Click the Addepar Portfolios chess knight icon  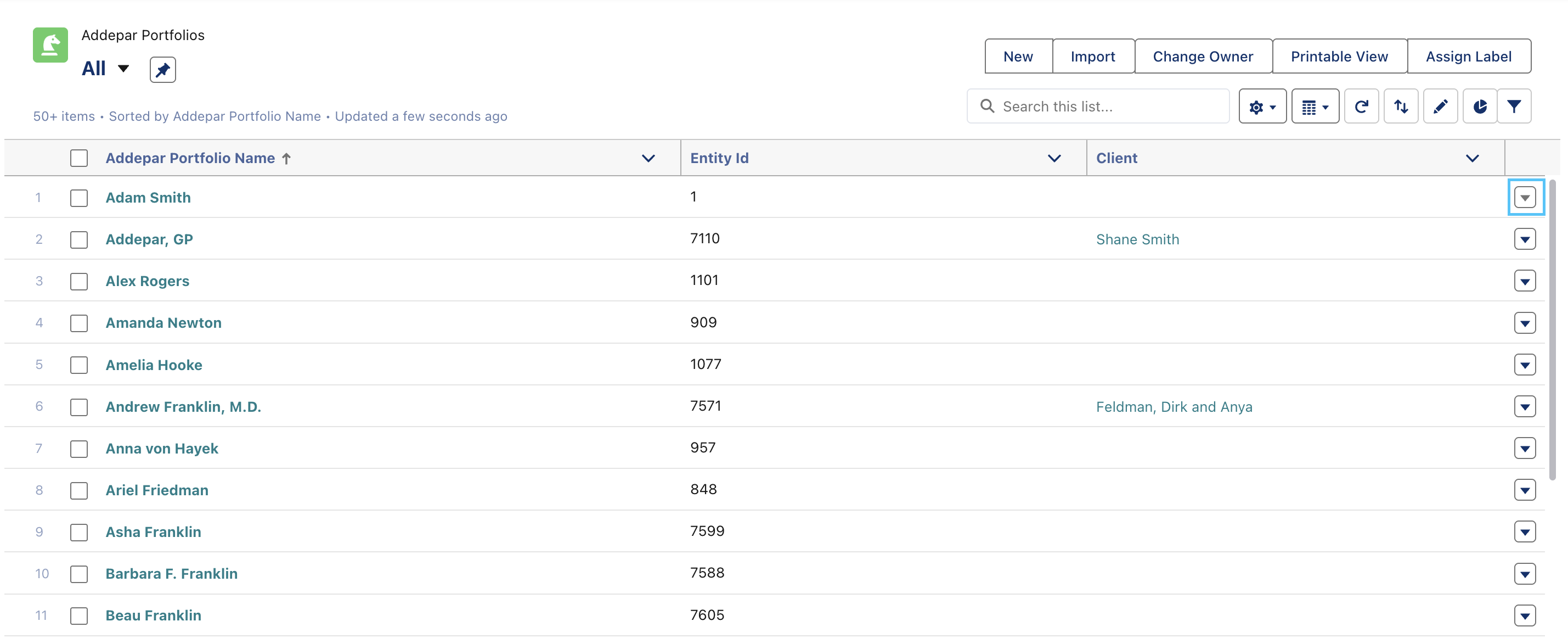50,45
